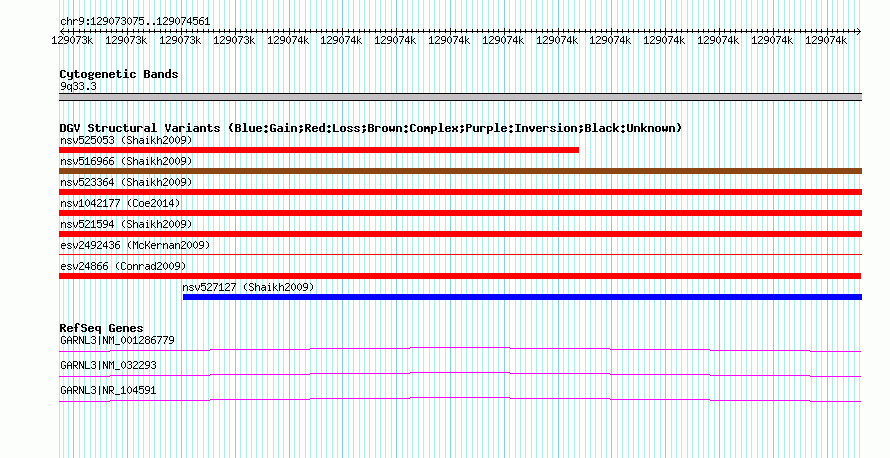The height and width of the screenshot is (458, 890).
Task: Select the magenta transcript line for NM_001286779
Action: point(460,350)
